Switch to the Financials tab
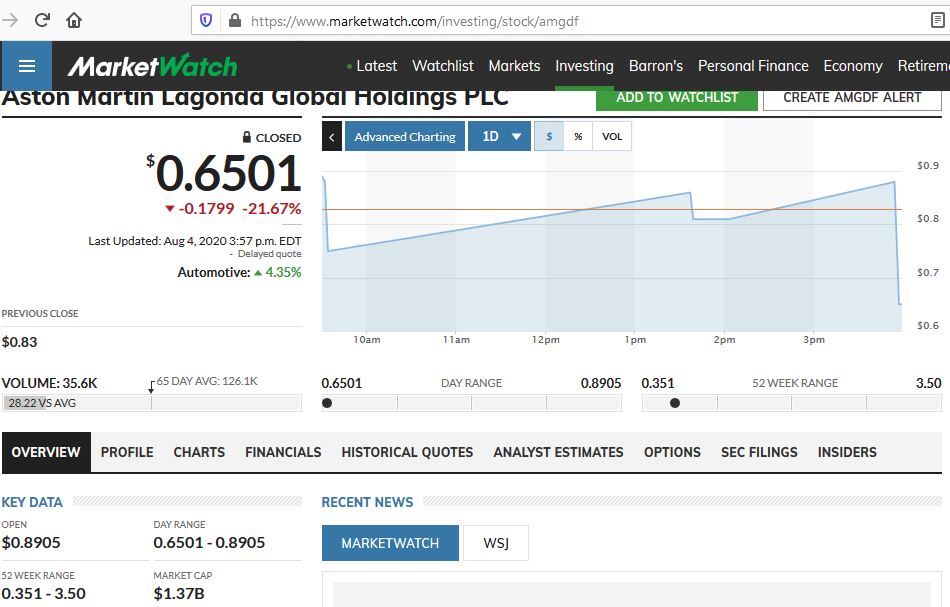The width and height of the screenshot is (950, 607). pyautogui.click(x=283, y=452)
